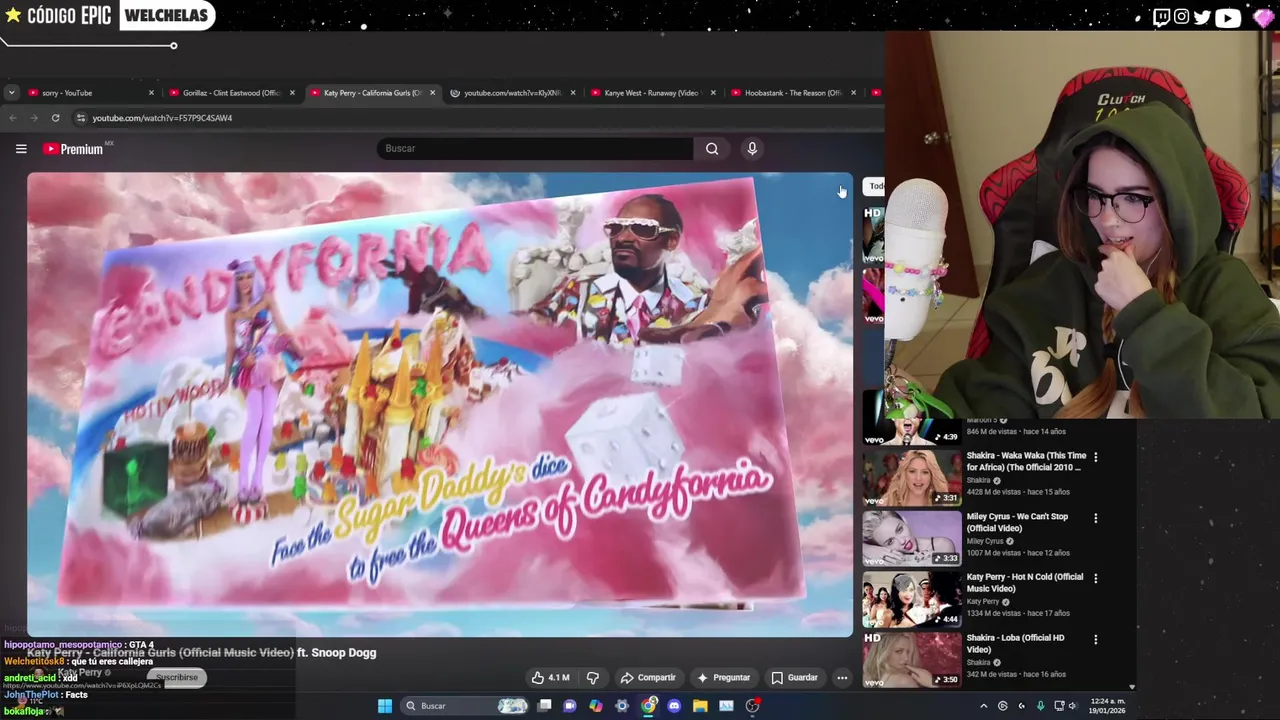Viewport: 1280px width, 720px height.
Task: Click the Guardar save button
Action: click(x=794, y=678)
